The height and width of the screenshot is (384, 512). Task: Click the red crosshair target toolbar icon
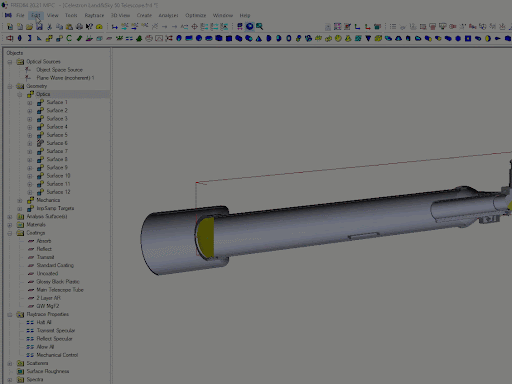[194, 26]
